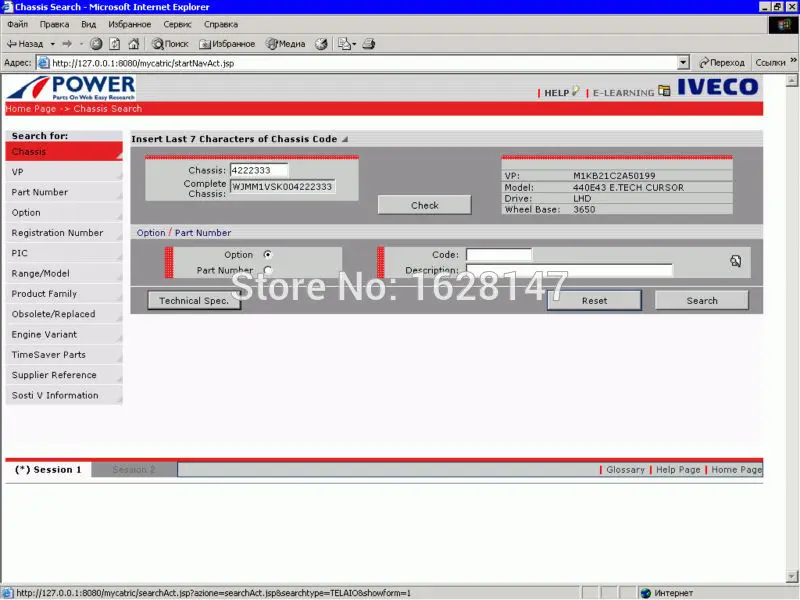
Task: Select PIC search type
Action: [64, 253]
